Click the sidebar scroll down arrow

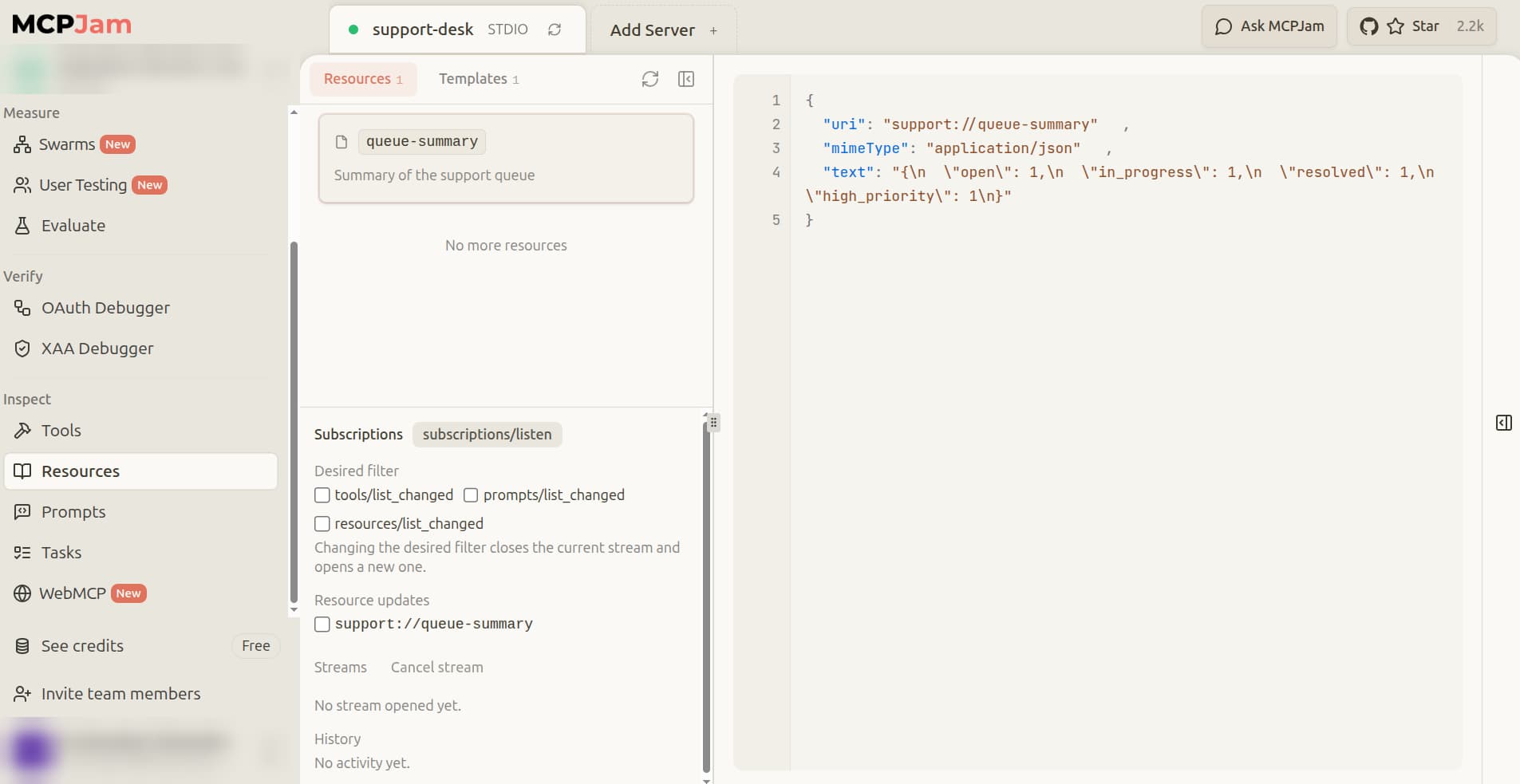pos(294,610)
